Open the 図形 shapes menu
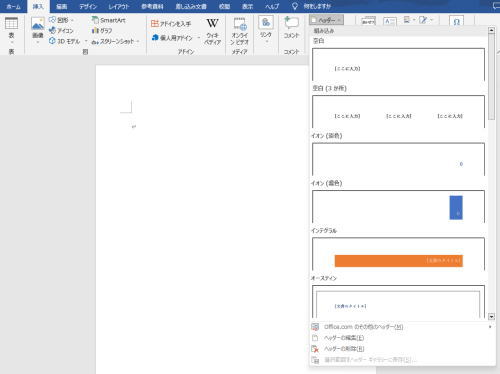 click(x=61, y=20)
